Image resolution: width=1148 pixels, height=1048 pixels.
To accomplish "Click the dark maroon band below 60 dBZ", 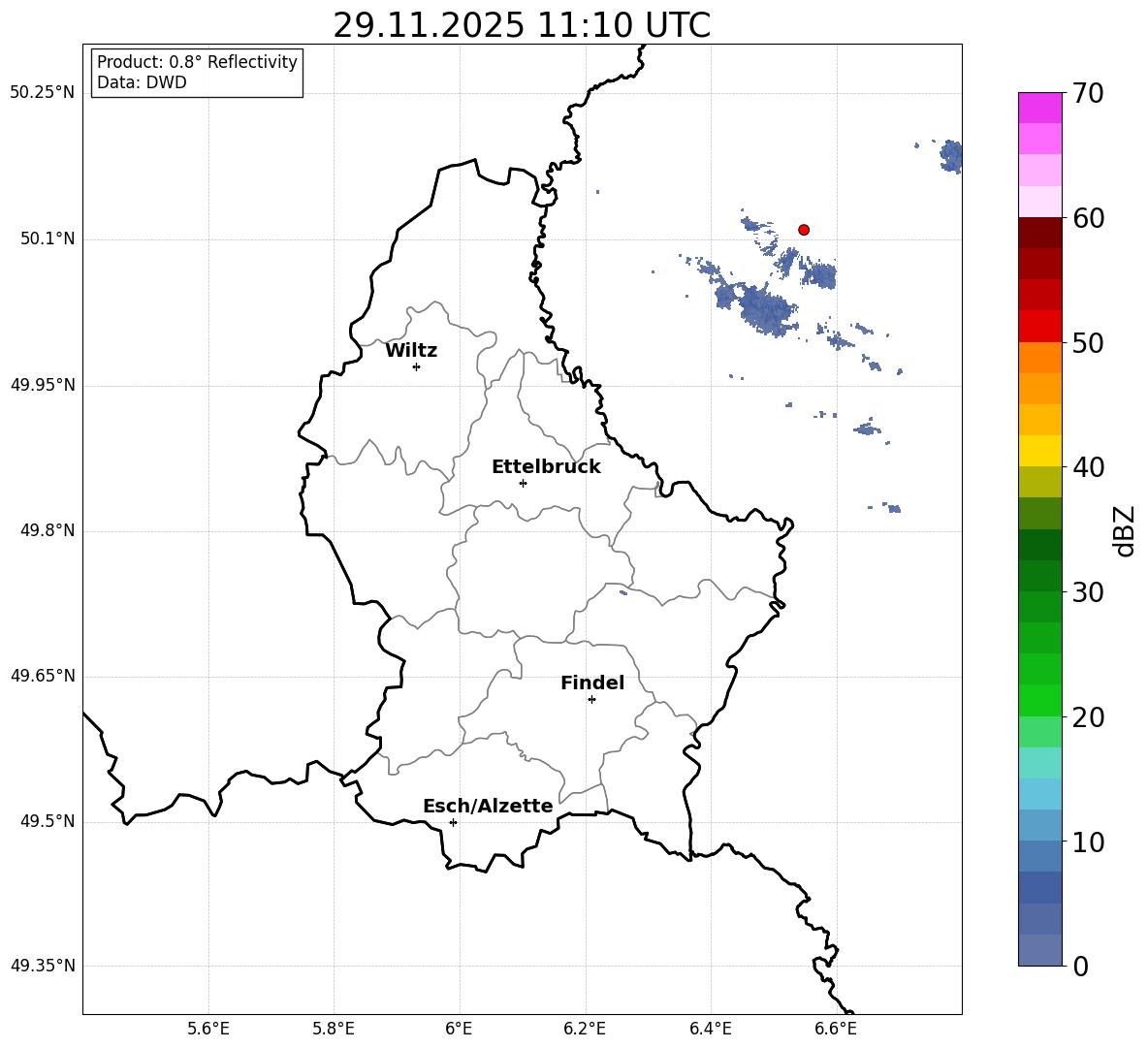I will (x=1040, y=233).
